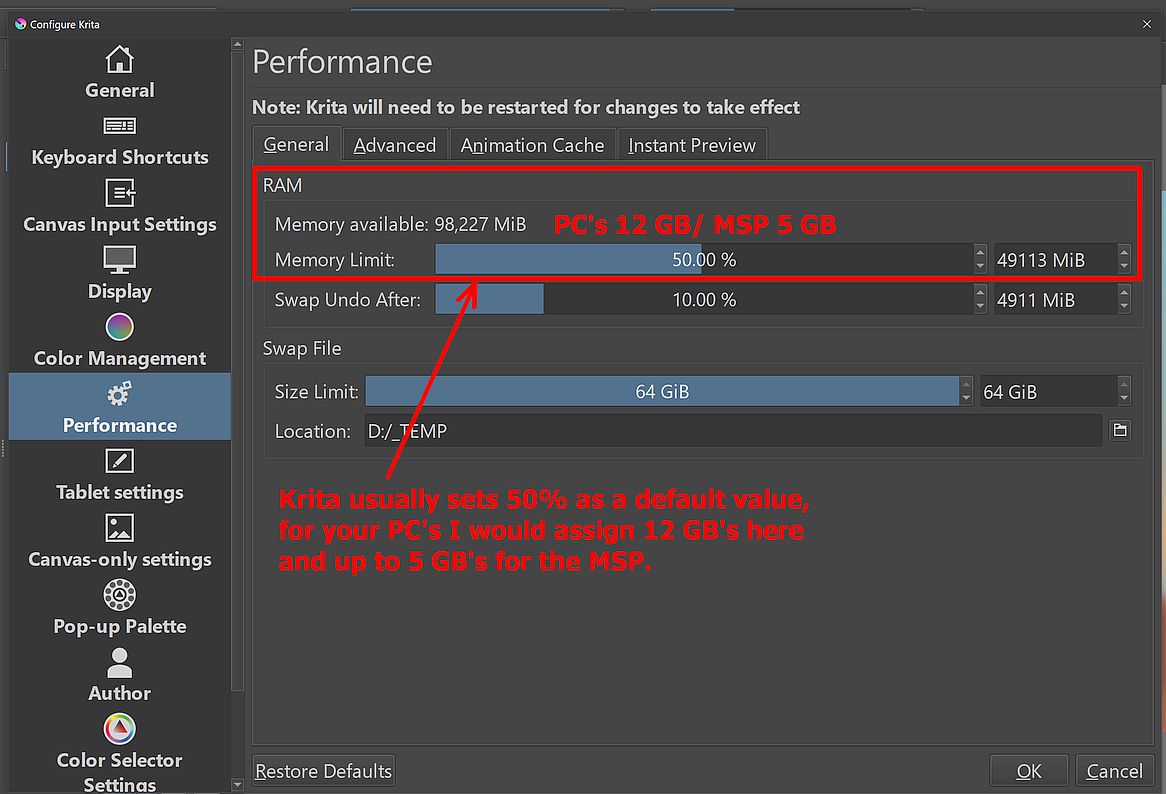This screenshot has width=1166, height=794.
Task: Increase Memory Limit 49113 MiB value
Action: (x=1124, y=251)
